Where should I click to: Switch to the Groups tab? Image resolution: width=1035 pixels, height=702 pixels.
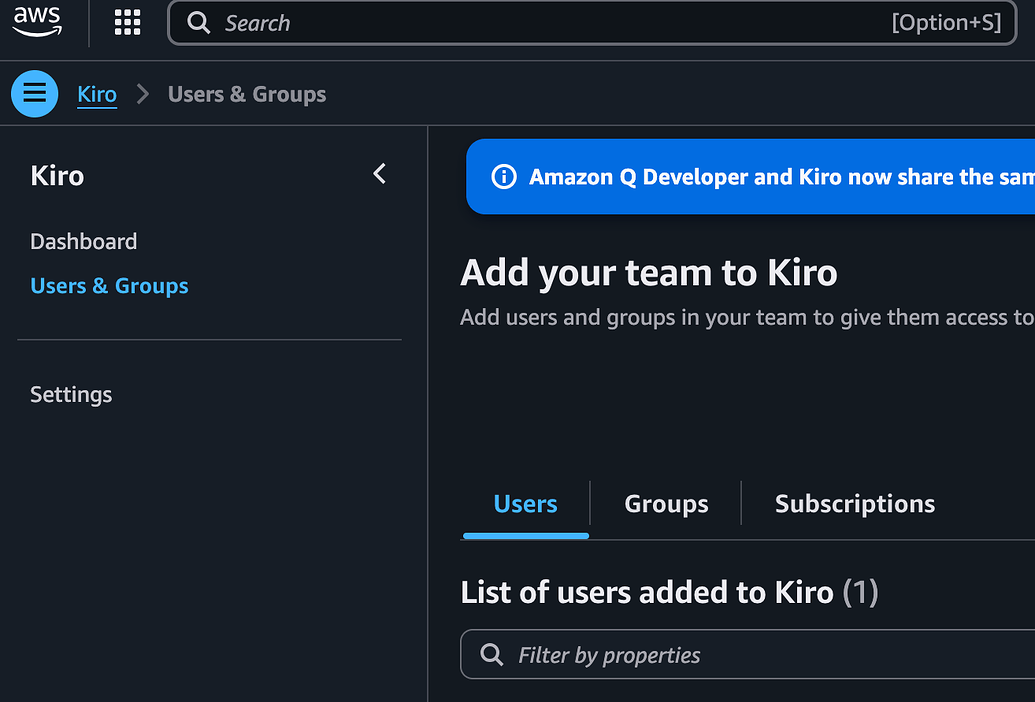click(666, 504)
